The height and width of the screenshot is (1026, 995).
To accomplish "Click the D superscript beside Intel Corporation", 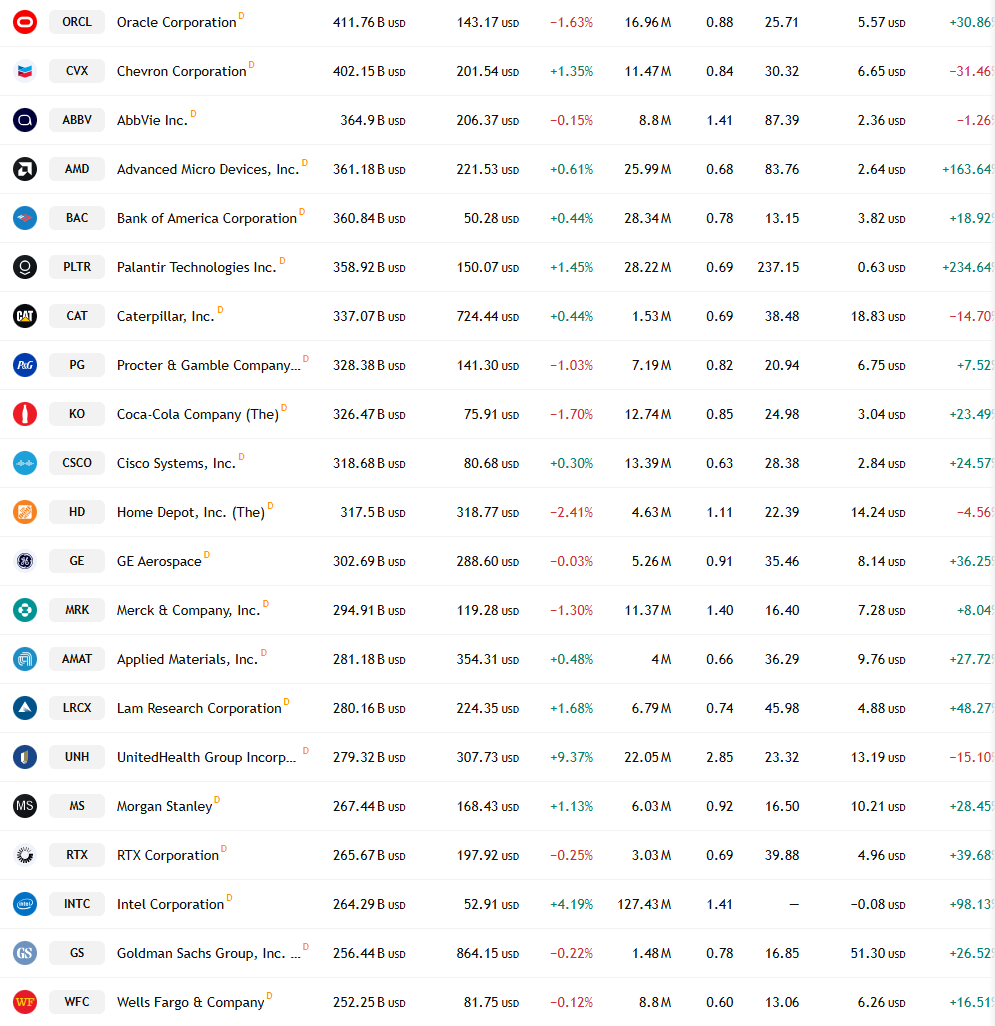I will (229, 897).
